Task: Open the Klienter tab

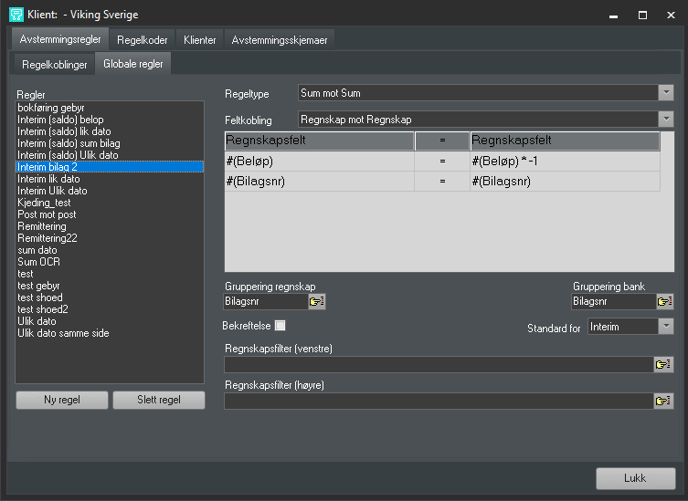Action: pyautogui.click(x=199, y=40)
